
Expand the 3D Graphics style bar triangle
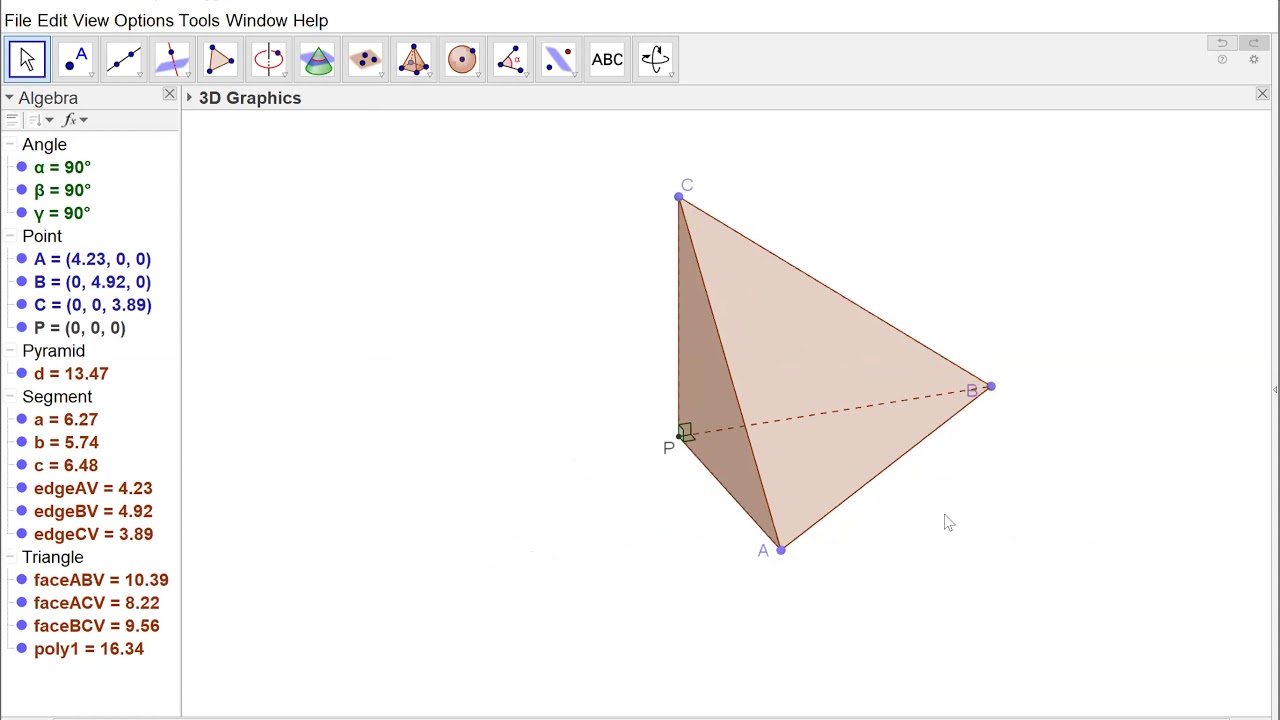189,98
